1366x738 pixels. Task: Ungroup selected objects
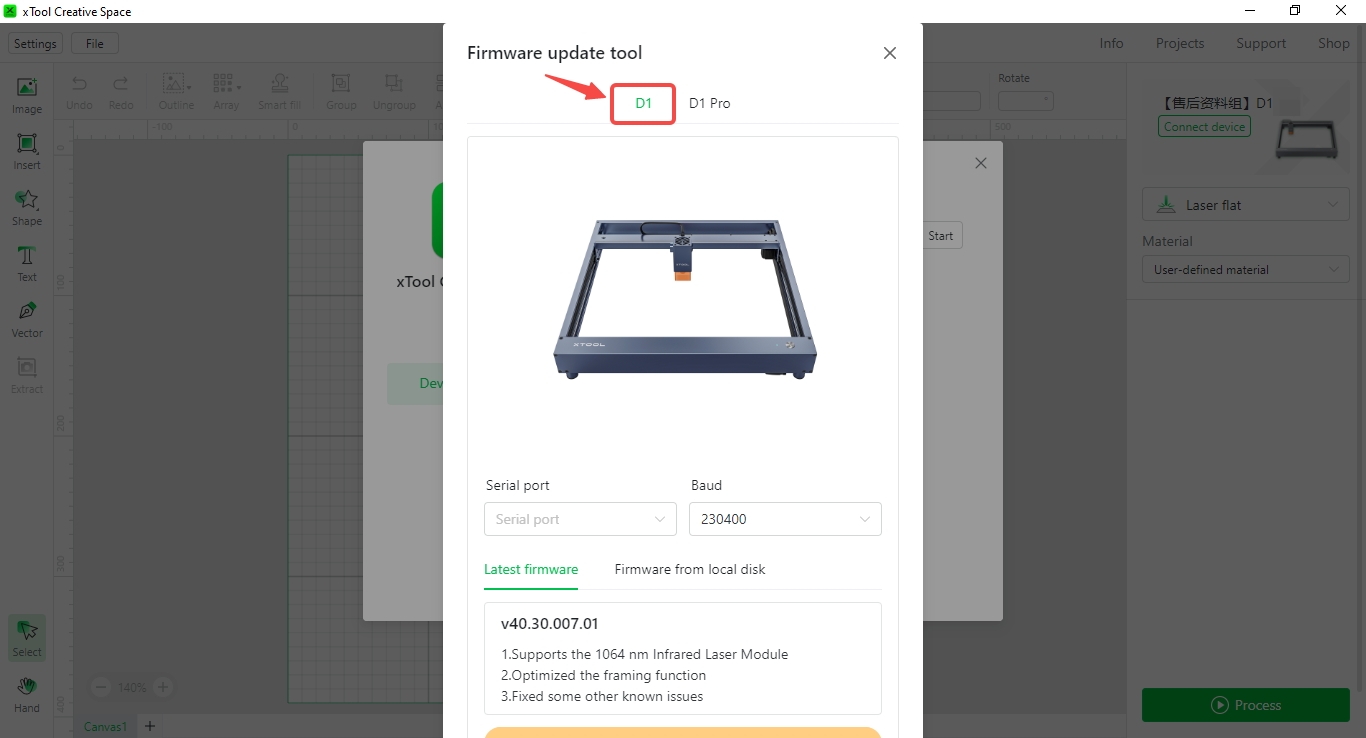click(x=394, y=92)
